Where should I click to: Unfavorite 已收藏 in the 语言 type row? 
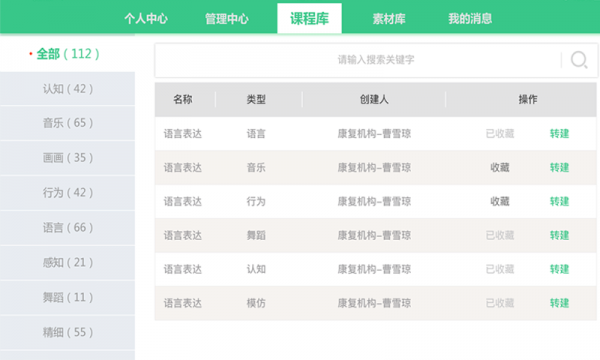pyautogui.click(x=500, y=134)
